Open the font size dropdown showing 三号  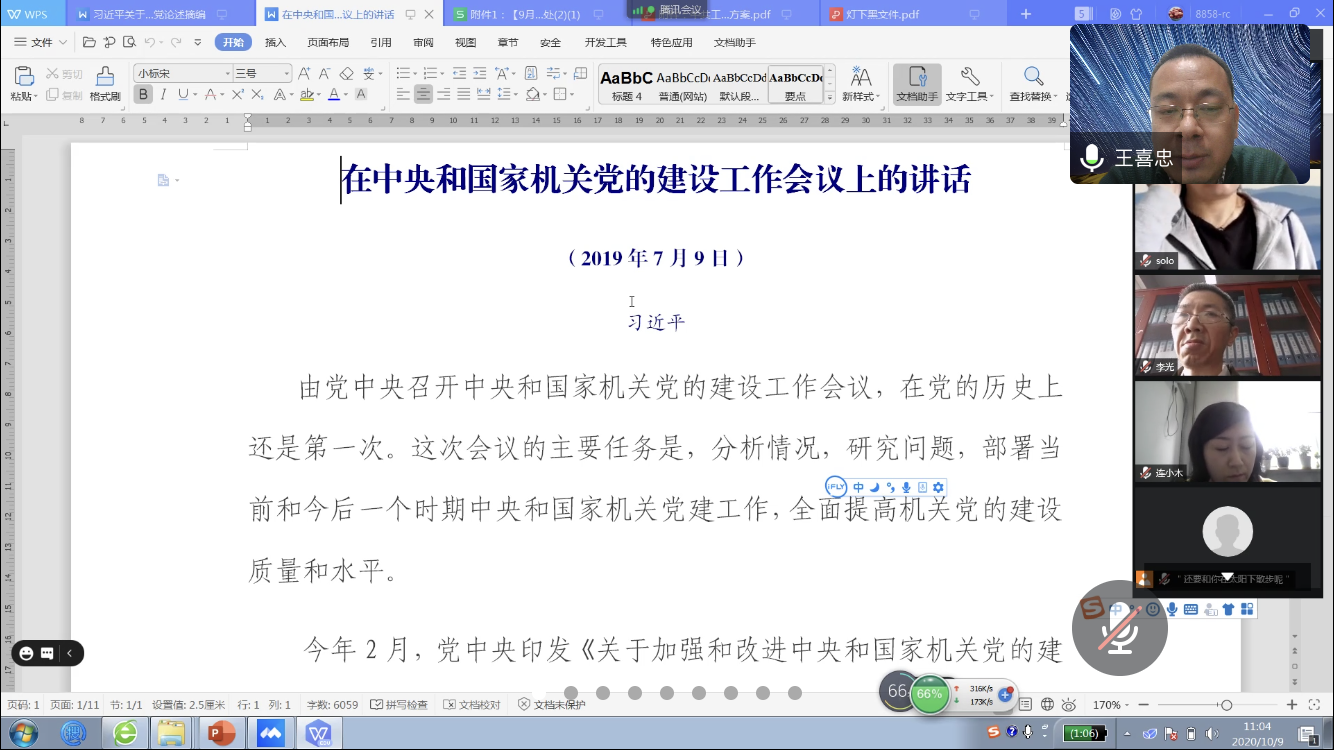tap(286, 73)
